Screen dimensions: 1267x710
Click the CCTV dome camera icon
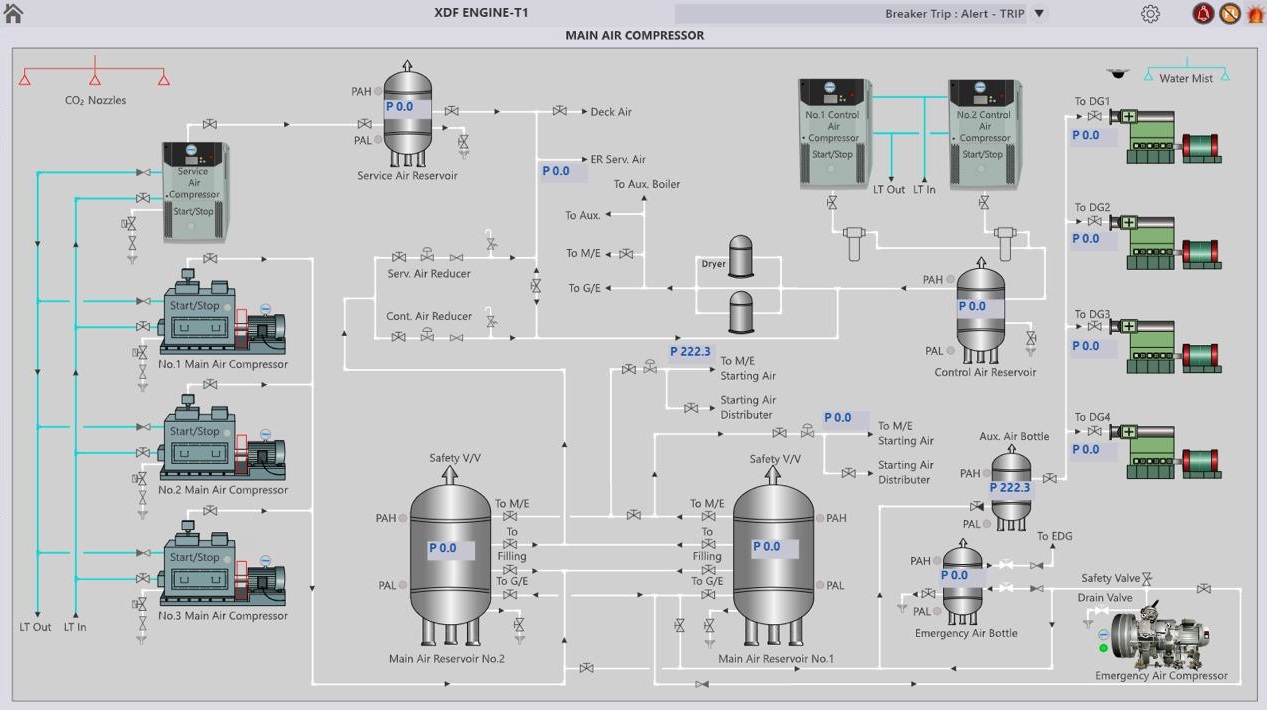(1117, 74)
